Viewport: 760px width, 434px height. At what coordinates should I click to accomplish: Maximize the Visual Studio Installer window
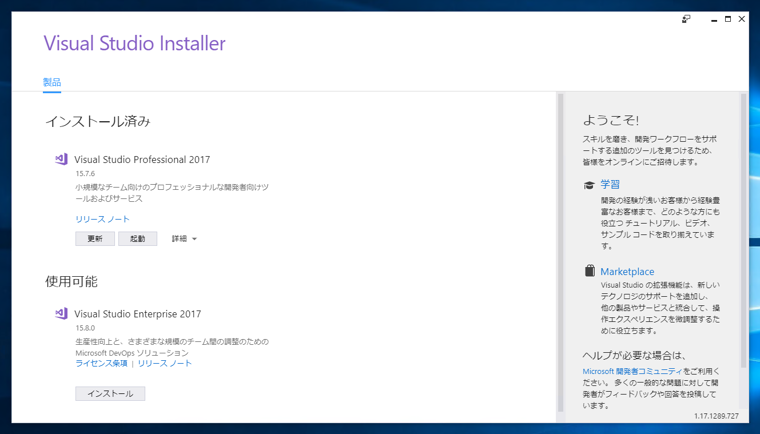(x=728, y=19)
